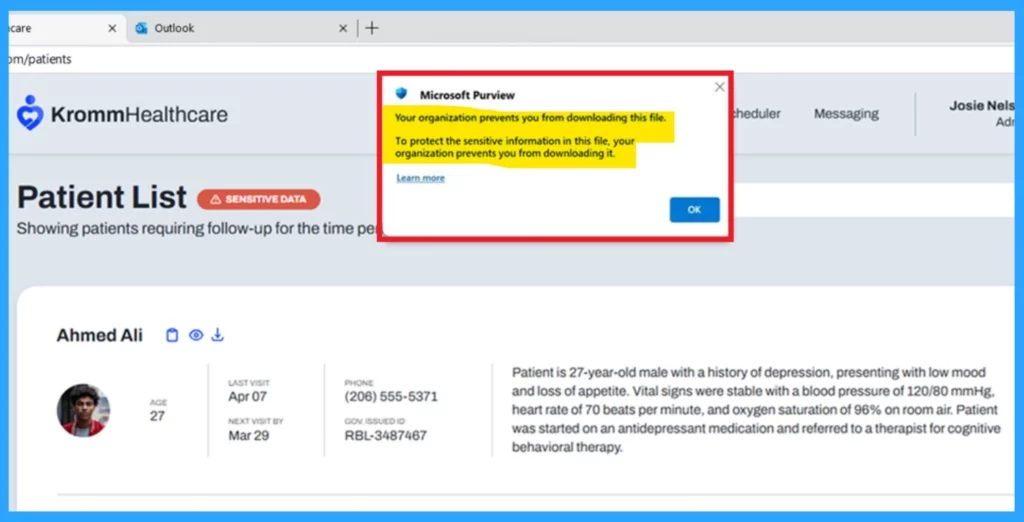Copy Ahmed Ali's record with clipboard icon
This screenshot has width=1024, height=522.
[172, 335]
